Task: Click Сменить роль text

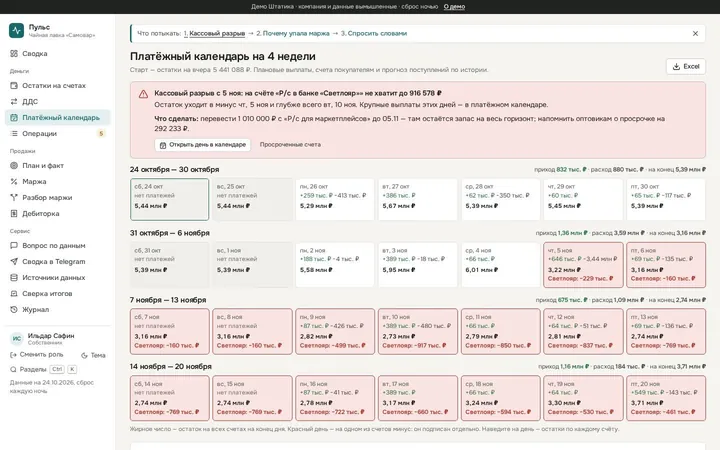Action: coord(41,354)
